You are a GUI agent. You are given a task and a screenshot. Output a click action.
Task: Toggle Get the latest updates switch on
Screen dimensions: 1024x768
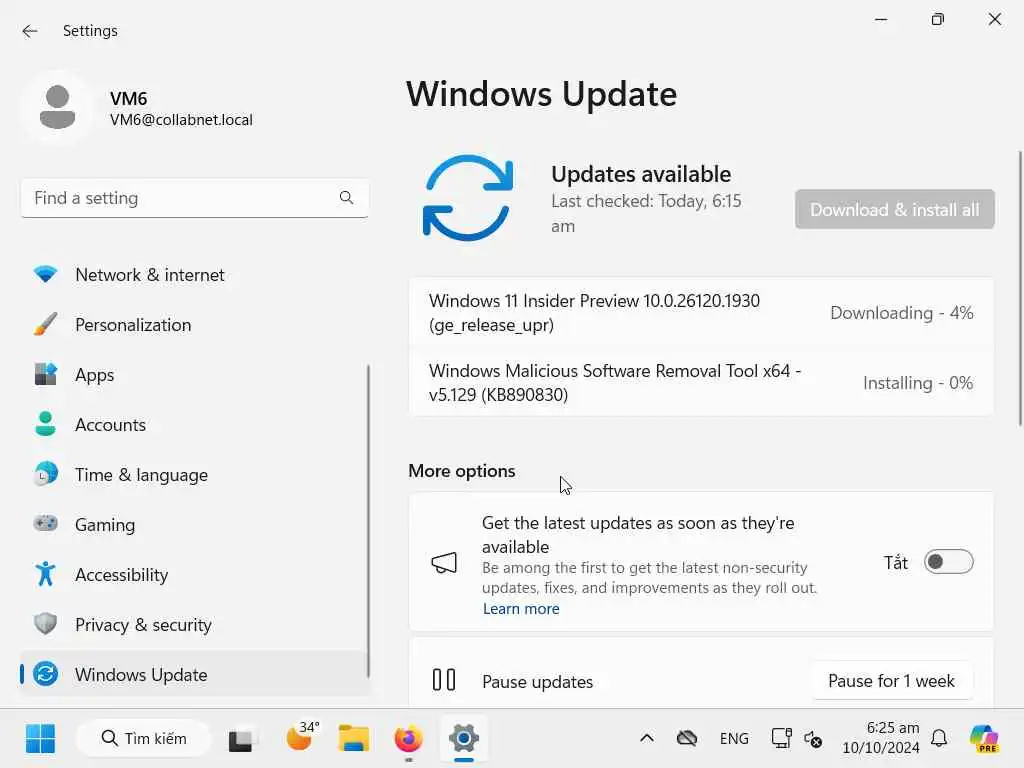(x=948, y=562)
